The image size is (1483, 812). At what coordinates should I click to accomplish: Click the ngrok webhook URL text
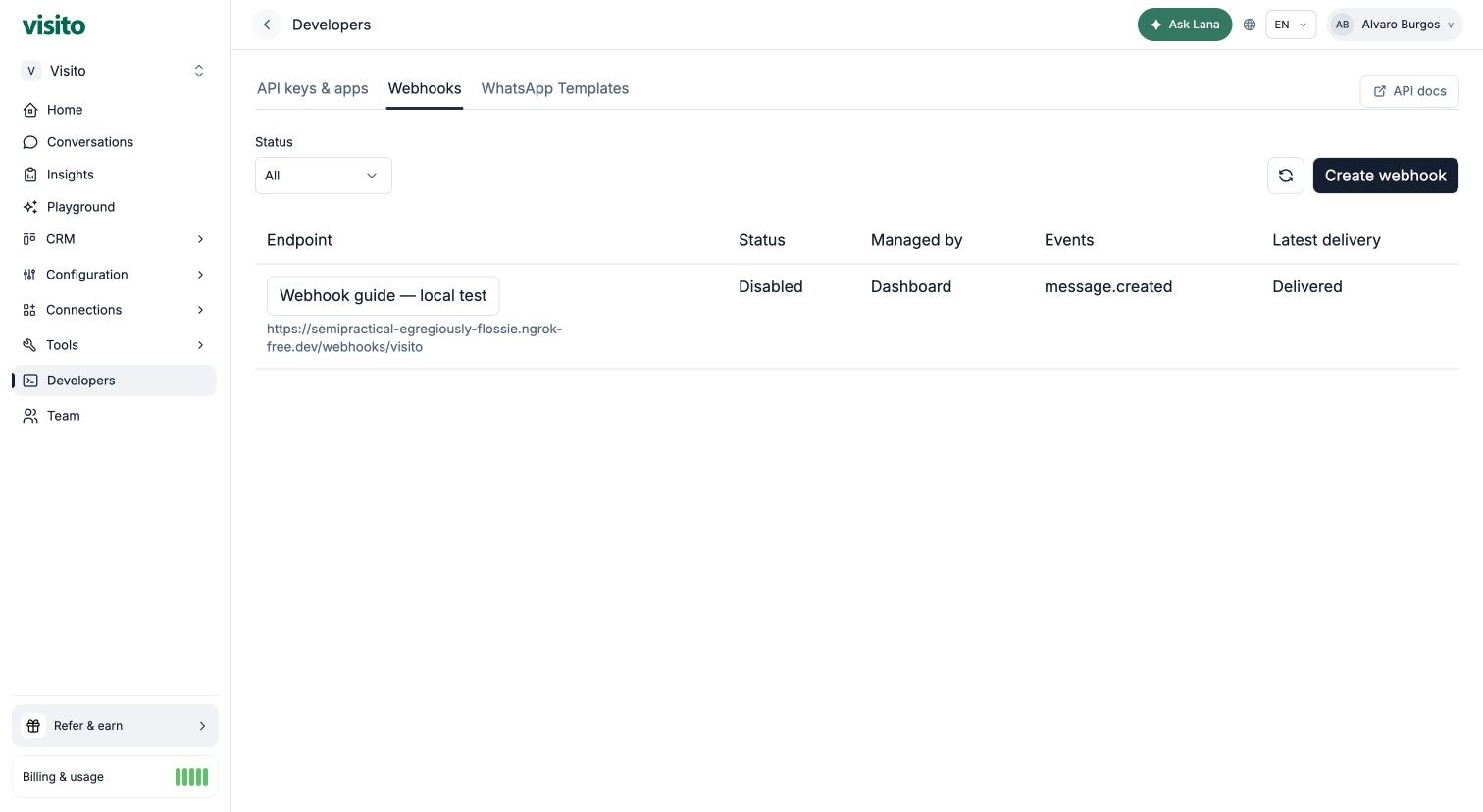coord(414,337)
